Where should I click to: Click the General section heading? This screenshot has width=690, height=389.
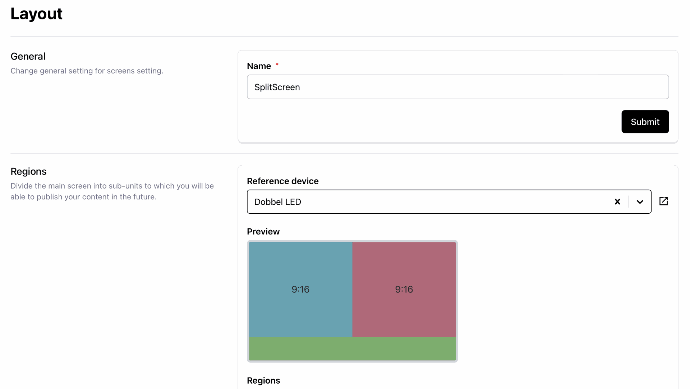pos(28,56)
